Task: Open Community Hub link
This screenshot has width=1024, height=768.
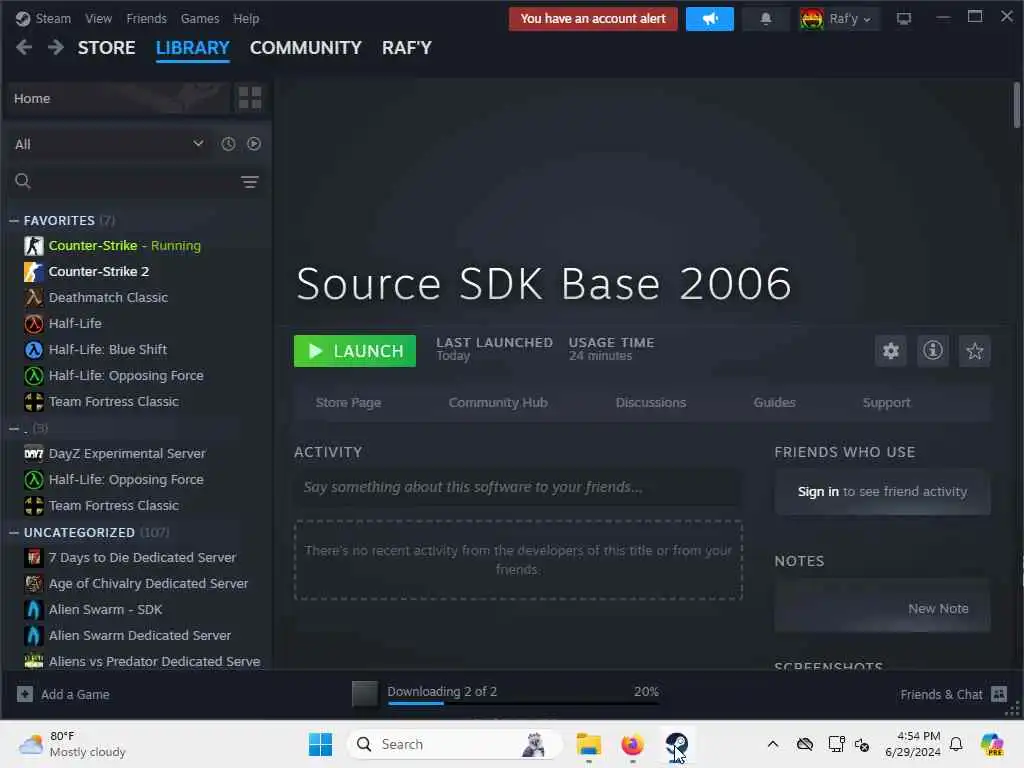Action: 498,403
